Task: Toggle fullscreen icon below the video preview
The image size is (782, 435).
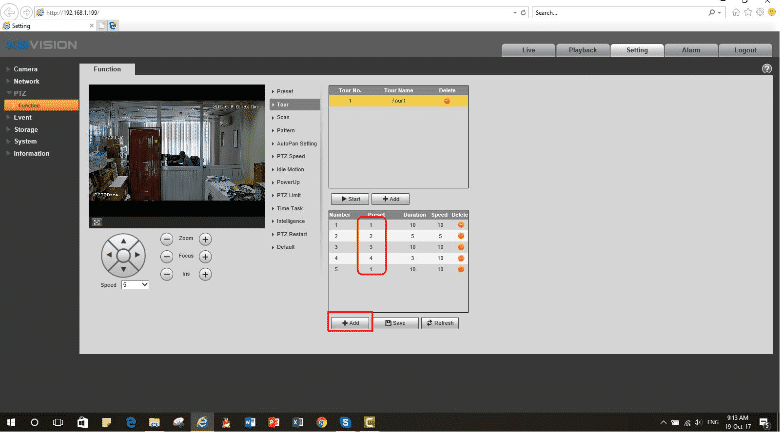Action: tap(97, 221)
